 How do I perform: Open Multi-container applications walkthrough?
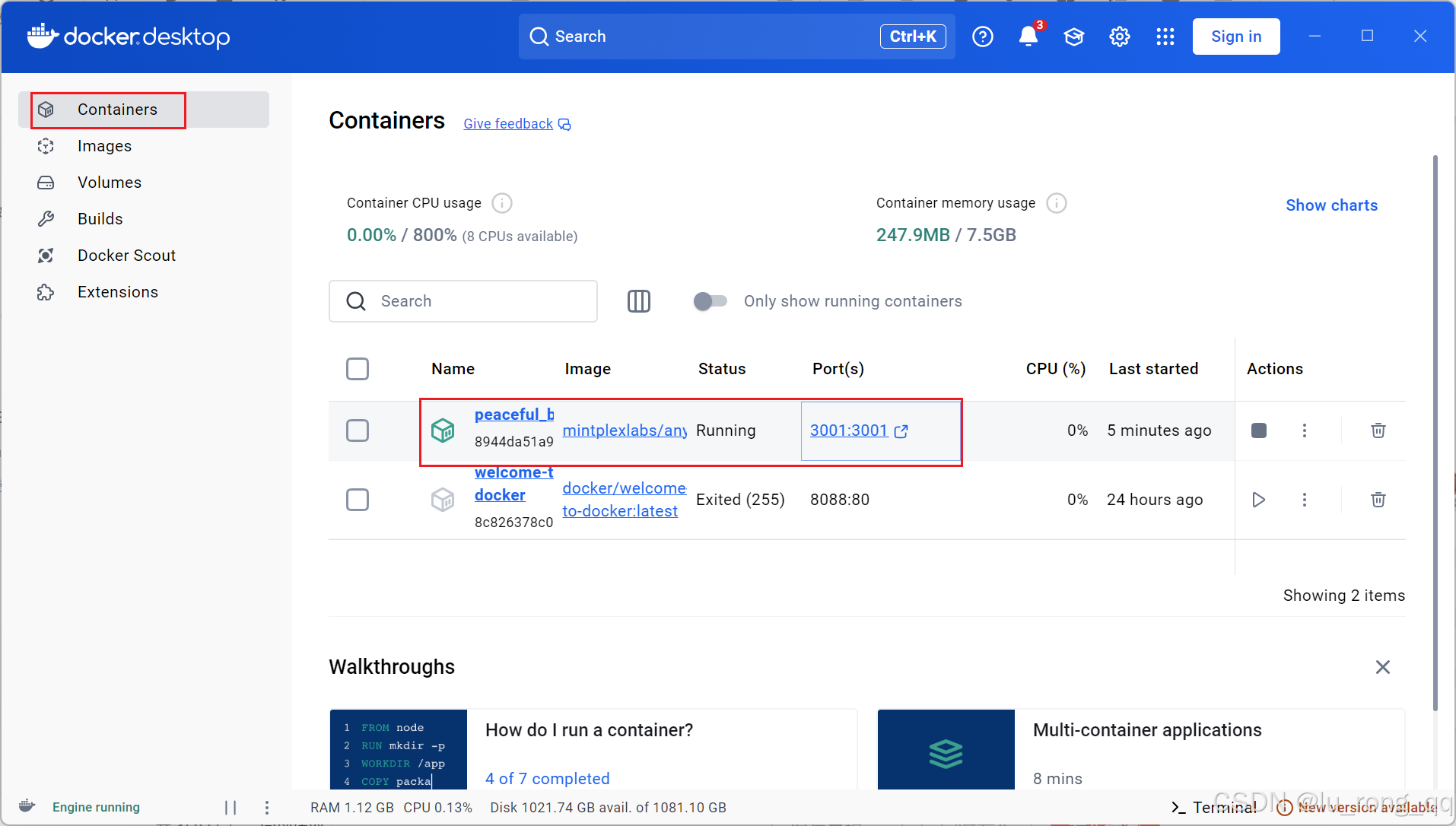tap(1141, 750)
